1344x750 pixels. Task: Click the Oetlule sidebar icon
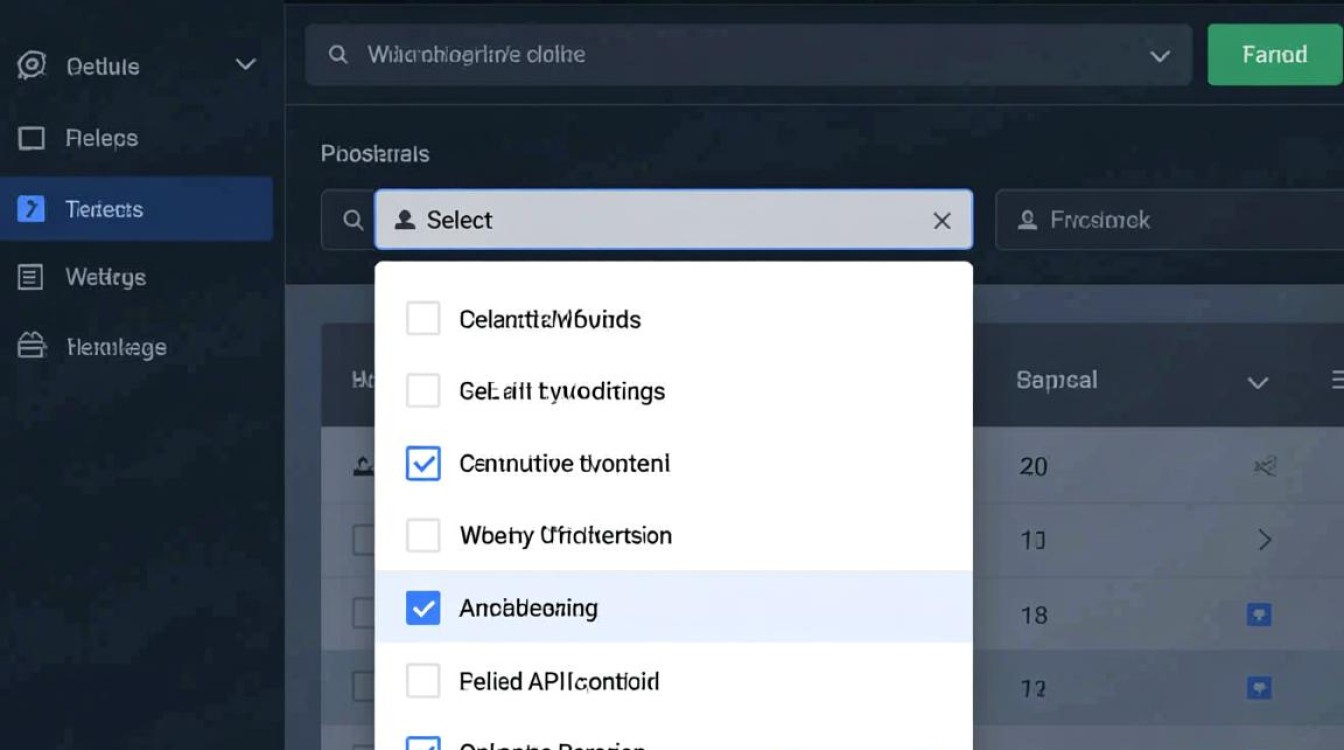point(32,66)
